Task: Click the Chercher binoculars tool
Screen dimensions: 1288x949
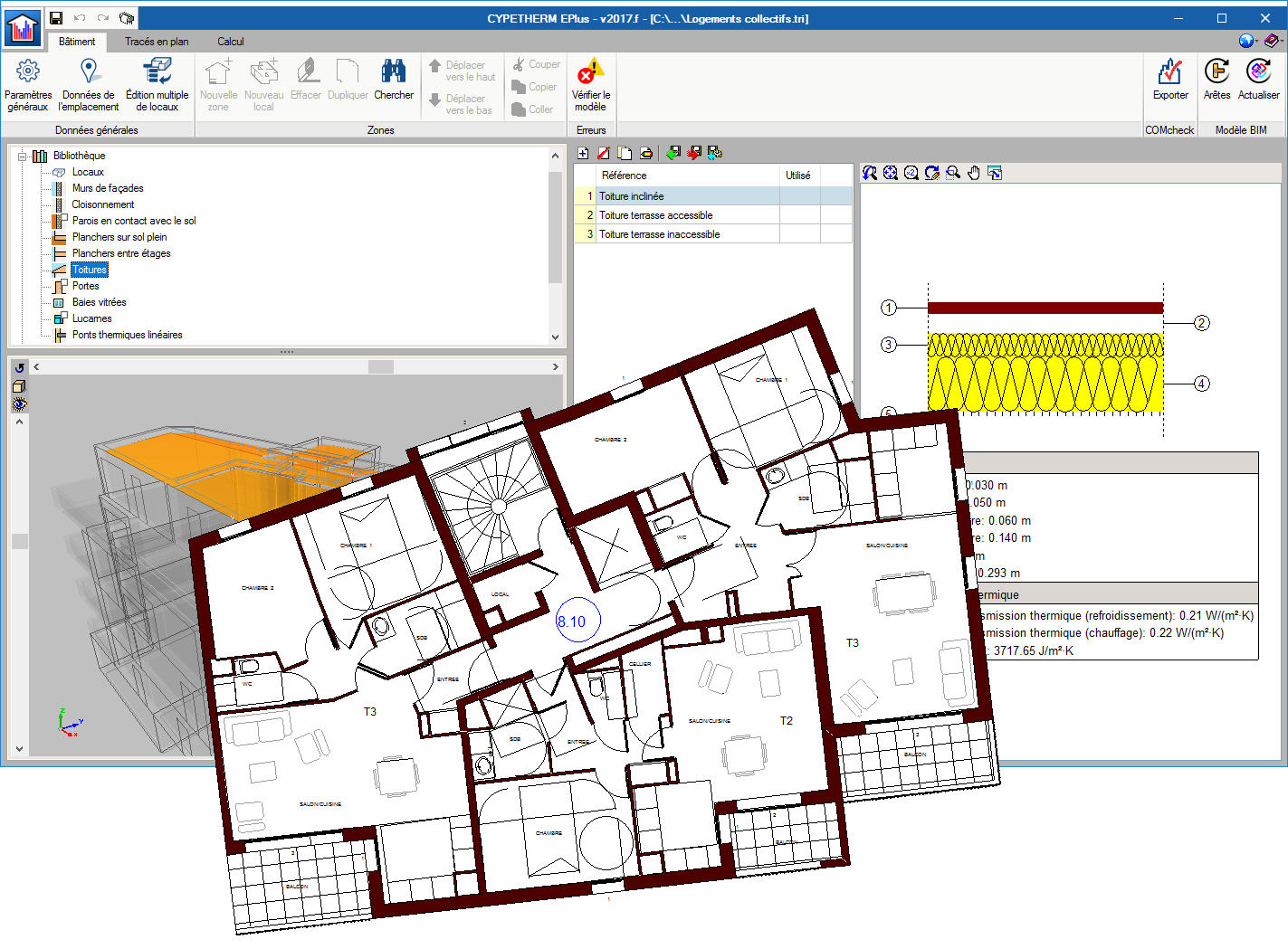Action: tap(394, 80)
